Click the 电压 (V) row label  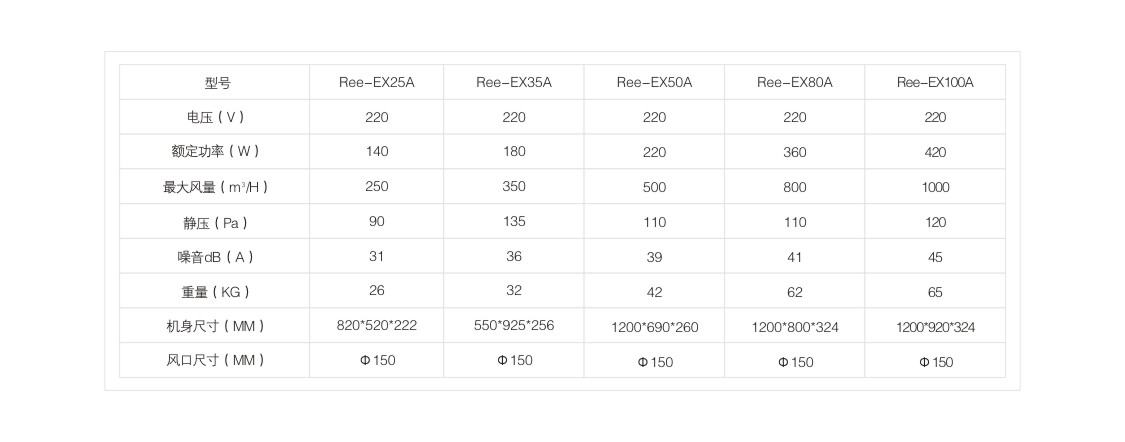coord(215,117)
